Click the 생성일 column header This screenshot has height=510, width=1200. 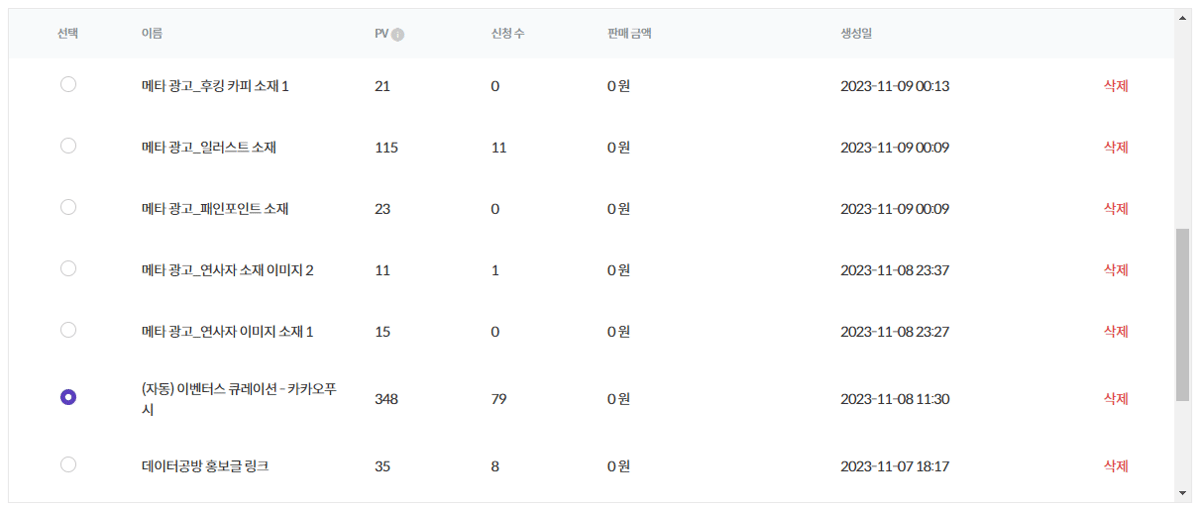click(857, 34)
